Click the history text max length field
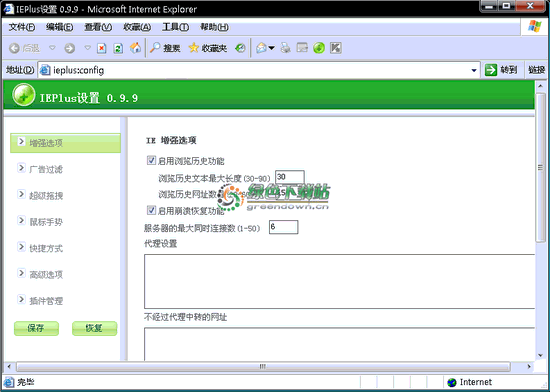 tap(290, 177)
